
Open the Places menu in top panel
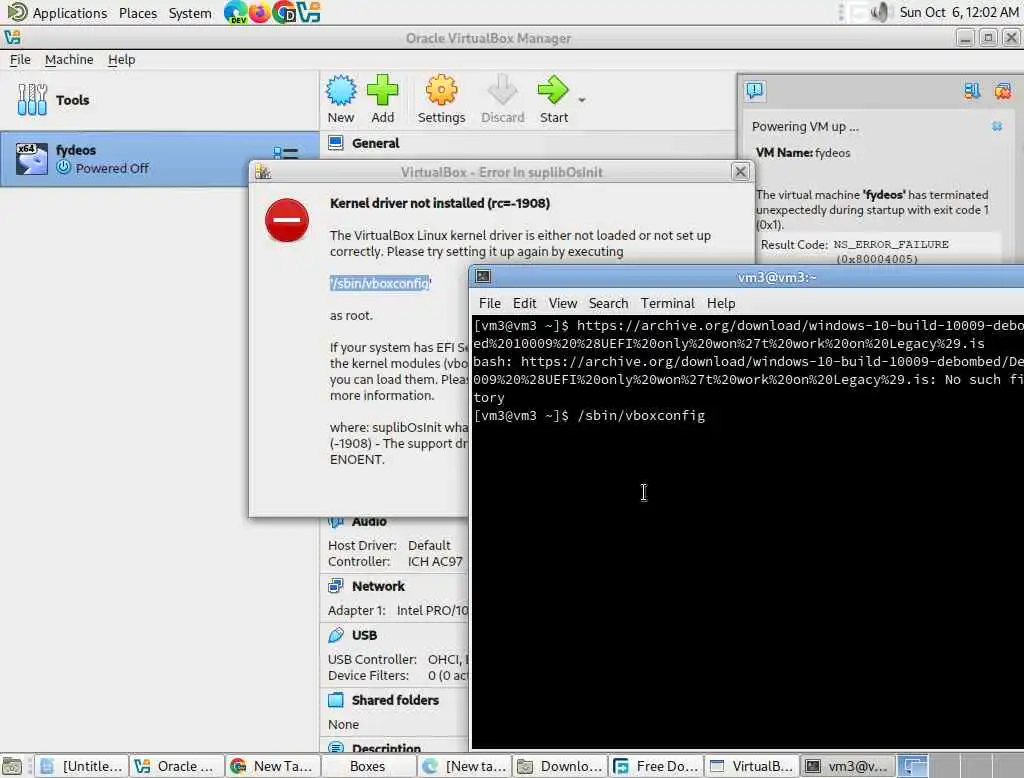(138, 13)
